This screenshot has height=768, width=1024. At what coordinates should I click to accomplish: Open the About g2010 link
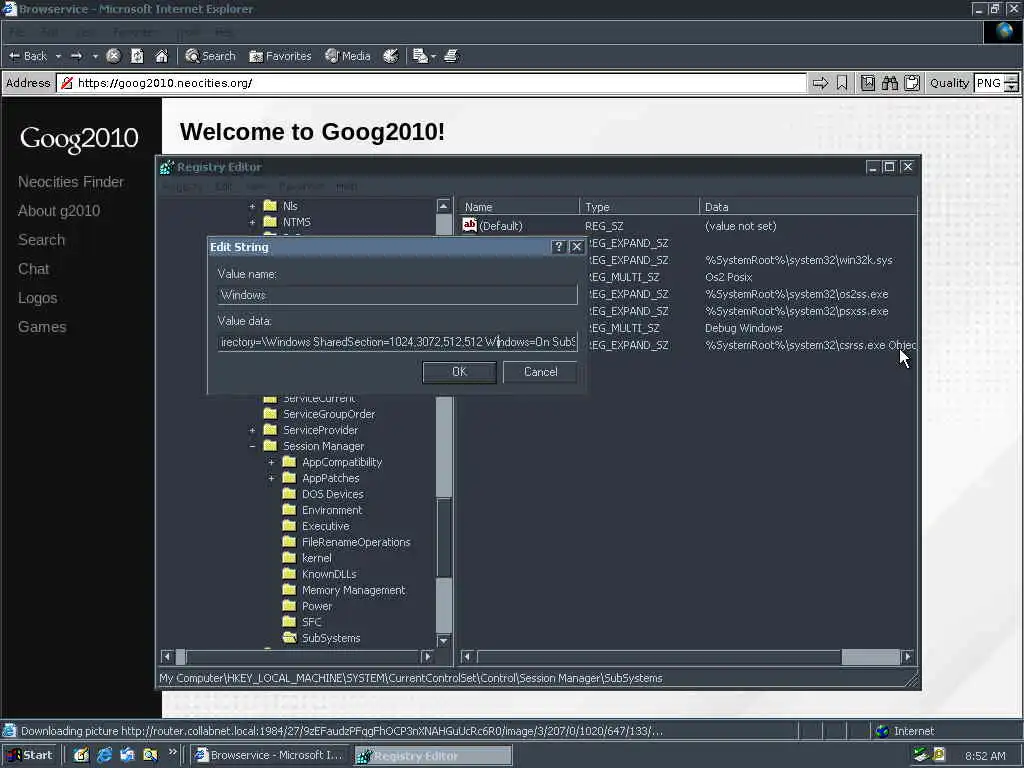point(59,211)
